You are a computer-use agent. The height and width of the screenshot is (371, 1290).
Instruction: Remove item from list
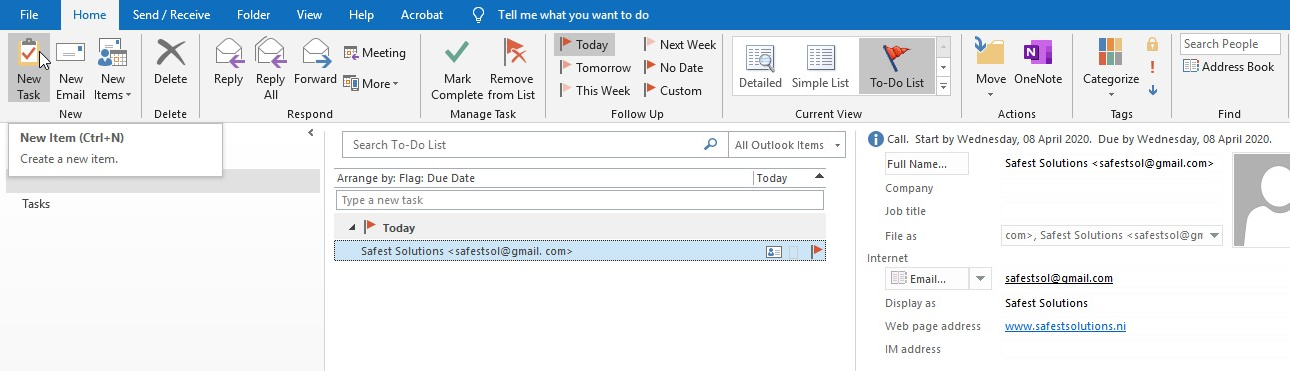click(x=511, y=68)
